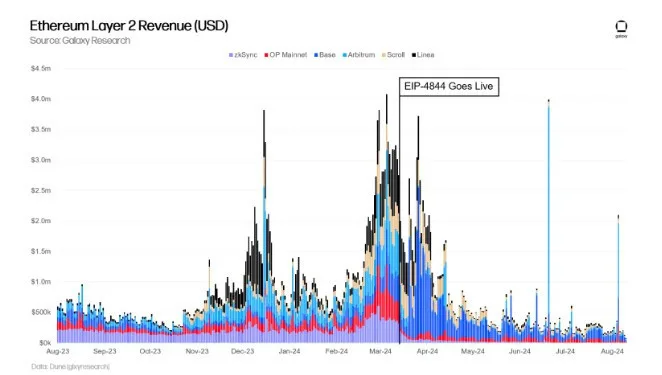Click the Dec-23 x-axis label
662x375 pixels.
click(243, 351)
